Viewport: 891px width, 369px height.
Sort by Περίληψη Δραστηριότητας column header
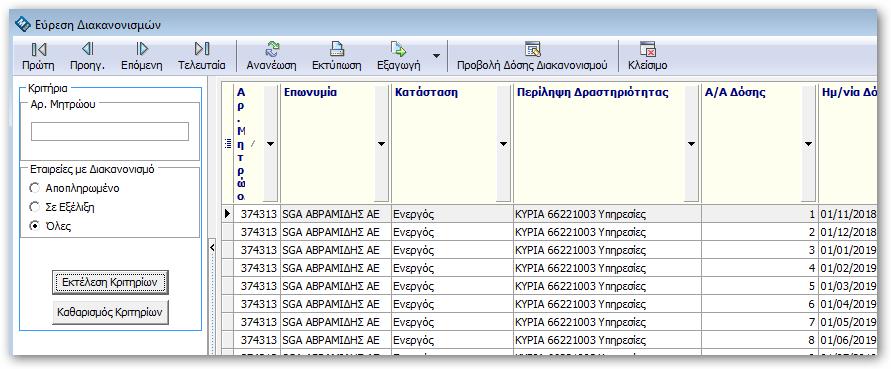click(x=593, y=93)
